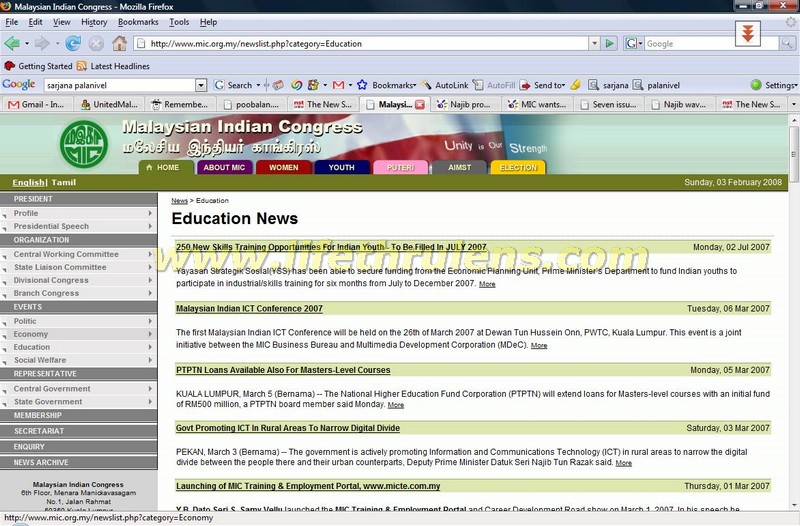Image resolution: width=800 pixels, height=526 pixels.
Task: Open Google Toolbar Settings
Action: (x=775, y=85)
